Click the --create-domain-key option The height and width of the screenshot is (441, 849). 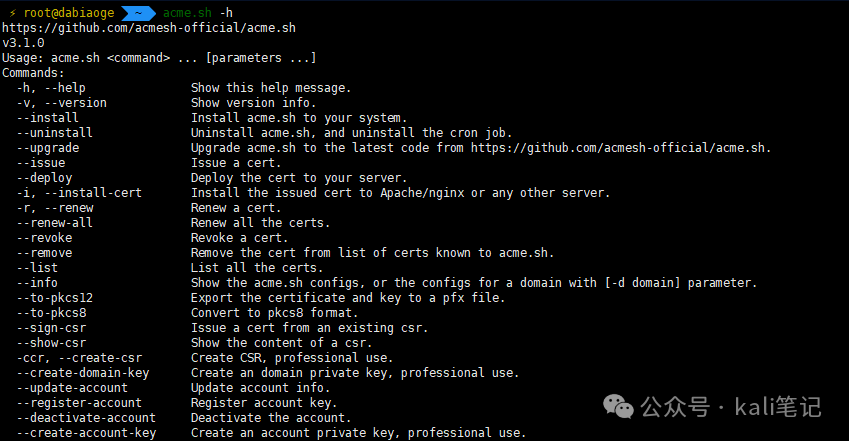[83, 372]
